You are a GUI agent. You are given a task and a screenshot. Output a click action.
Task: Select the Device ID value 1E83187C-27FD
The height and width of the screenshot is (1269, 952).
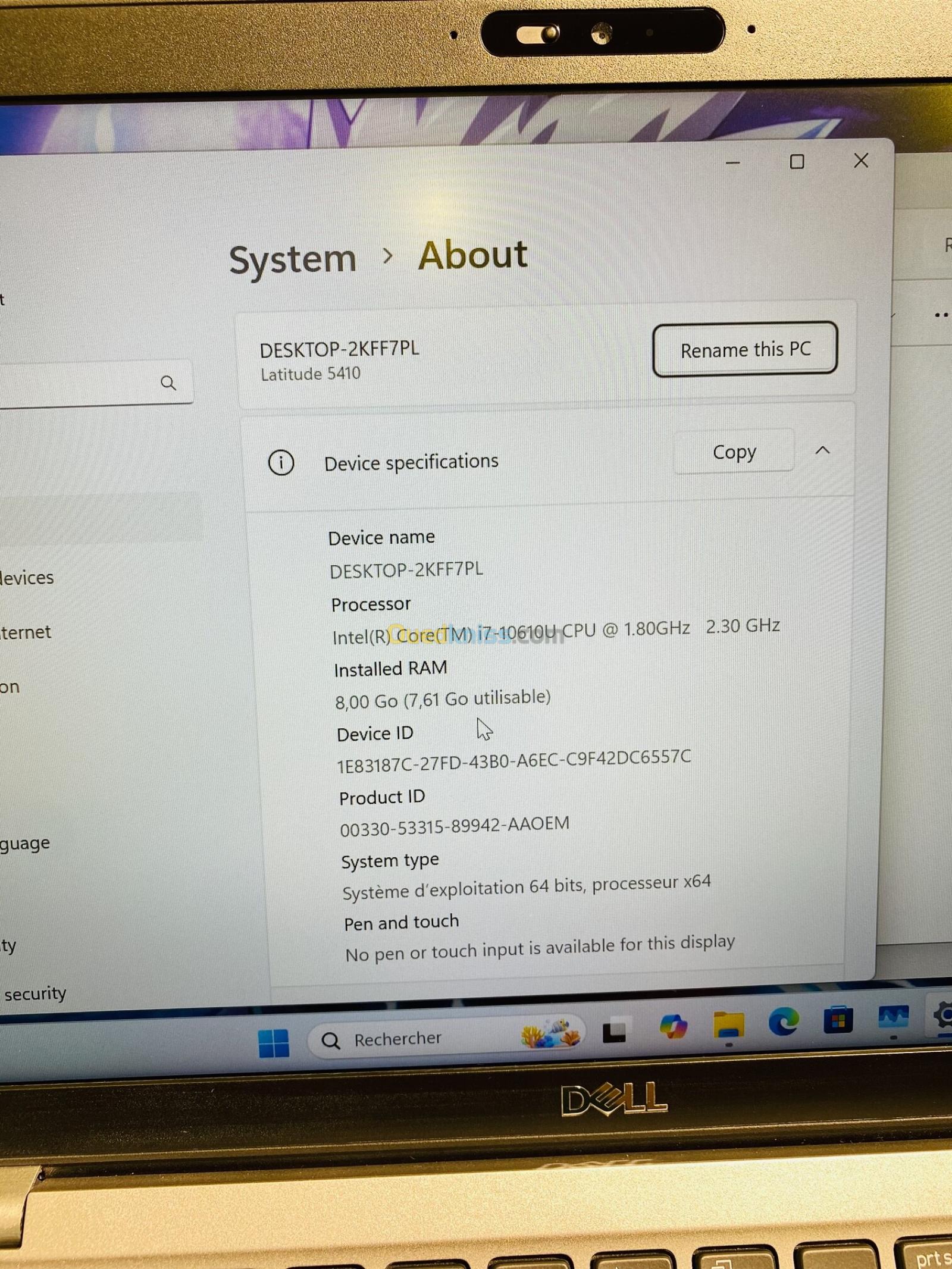pyautogui.click(x=514, y=761)
